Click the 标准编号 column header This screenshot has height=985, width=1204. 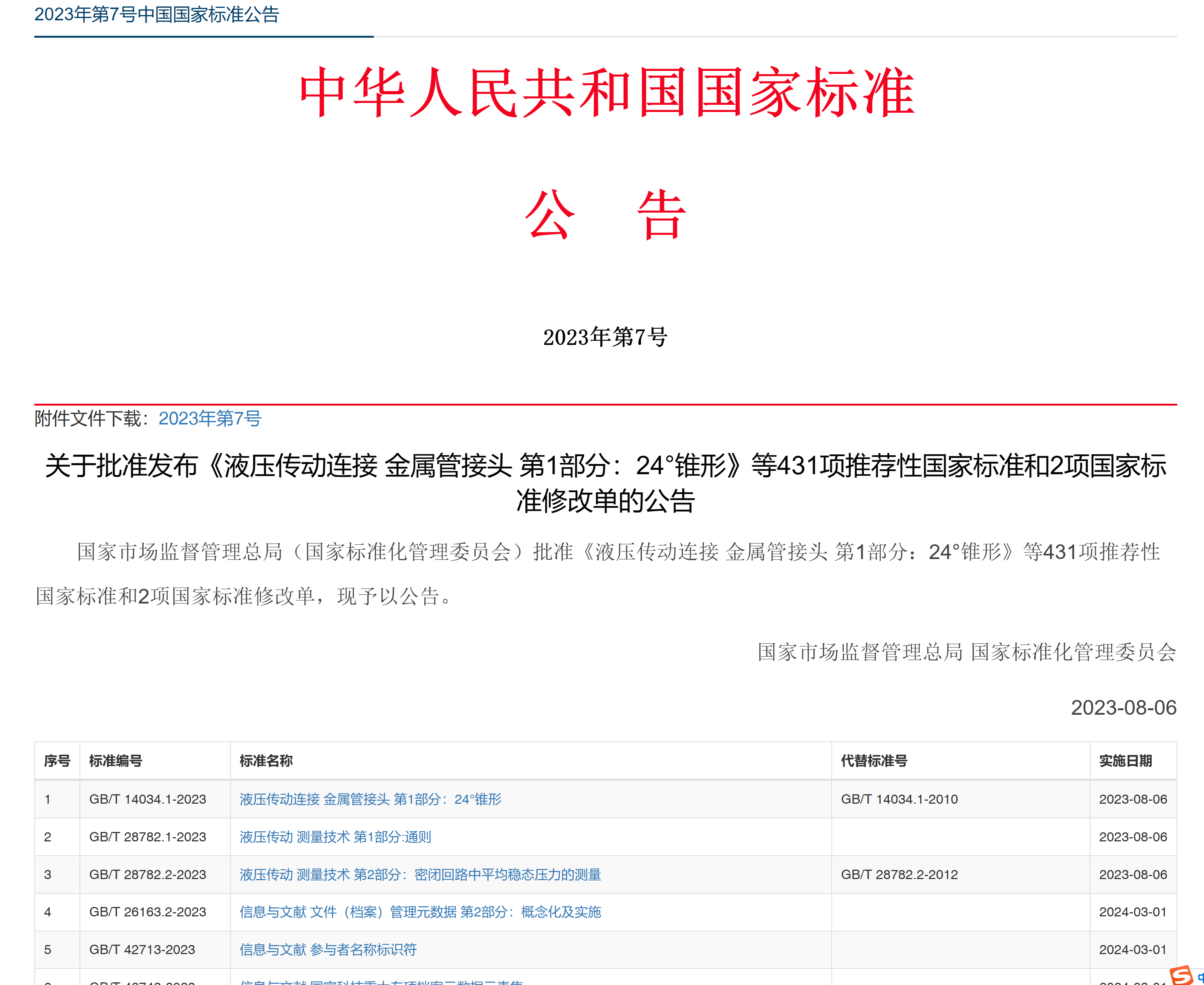point(116,761)
